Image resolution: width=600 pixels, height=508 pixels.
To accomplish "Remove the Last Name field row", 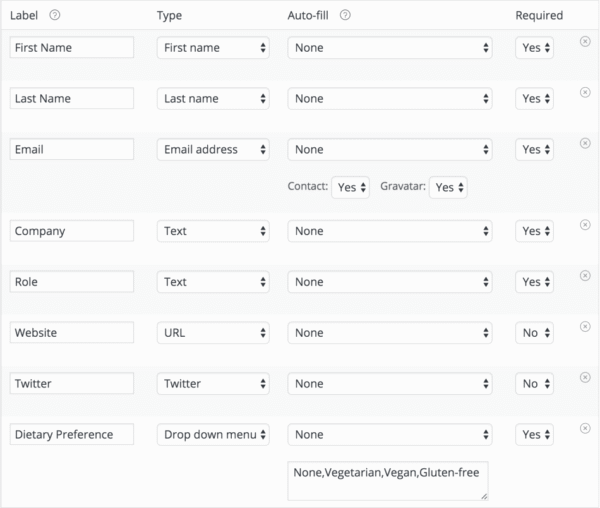I will (x=585, y=92).
